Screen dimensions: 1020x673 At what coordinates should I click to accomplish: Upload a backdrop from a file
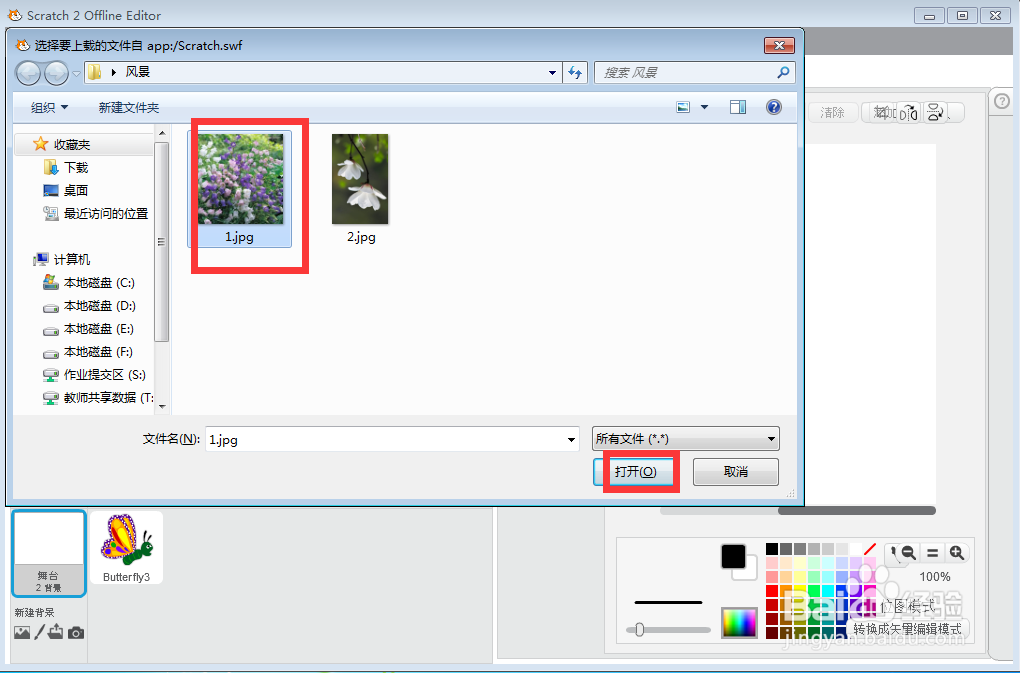point(56,631)
